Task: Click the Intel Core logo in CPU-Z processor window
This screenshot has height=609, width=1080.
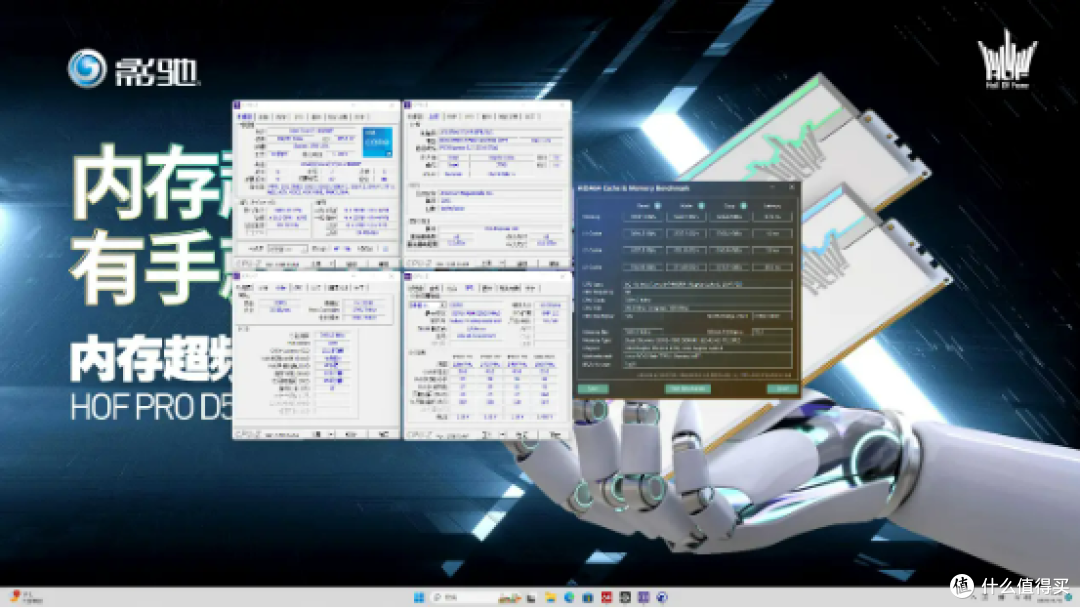Action: pyautogui.click(x=377, y=141)
